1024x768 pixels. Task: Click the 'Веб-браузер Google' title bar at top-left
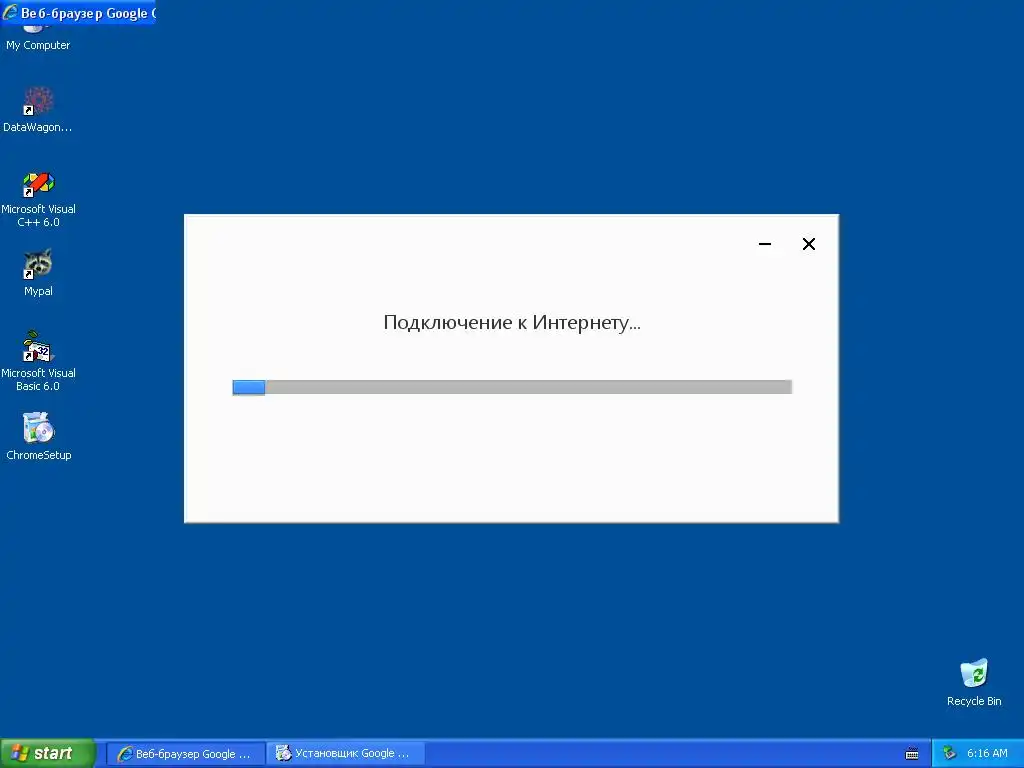(x=78, y=12)
